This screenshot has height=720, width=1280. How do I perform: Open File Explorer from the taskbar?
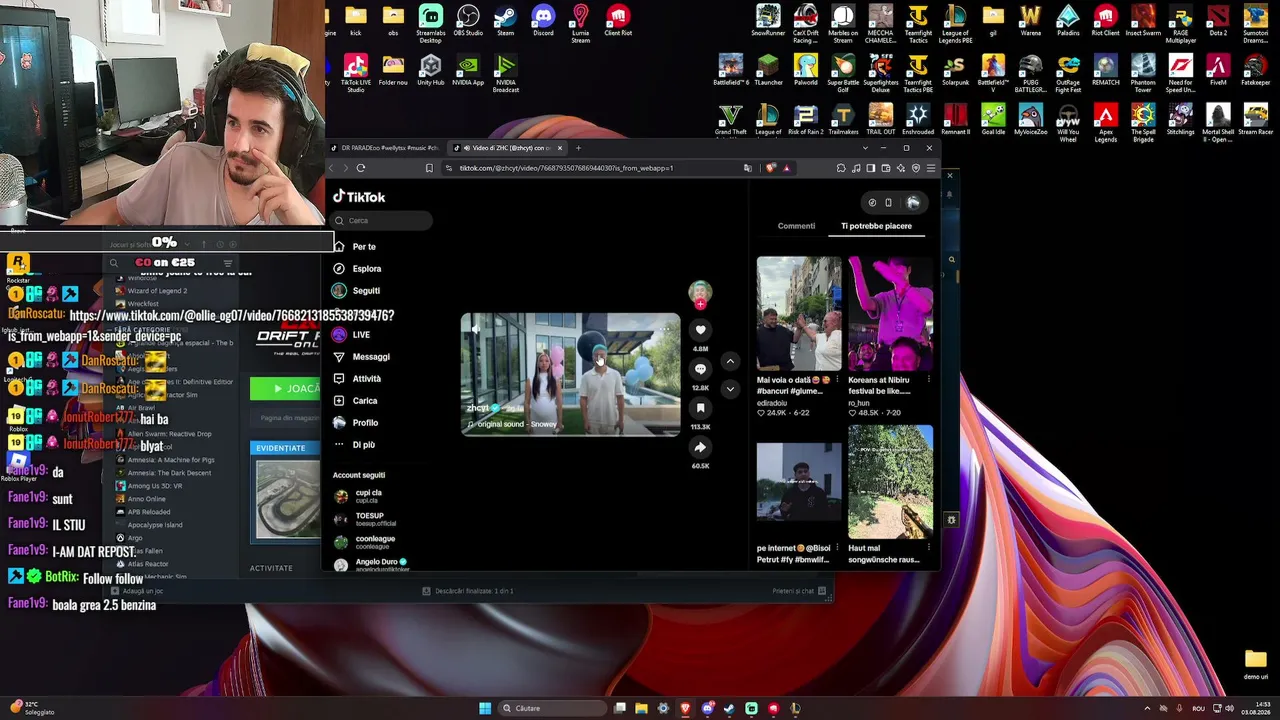(641, 708)
